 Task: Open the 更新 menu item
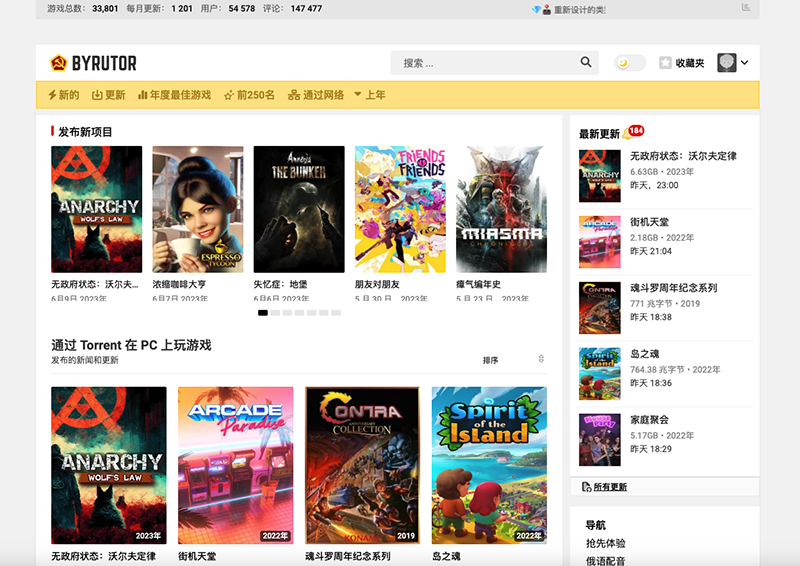tap(109, 95)
